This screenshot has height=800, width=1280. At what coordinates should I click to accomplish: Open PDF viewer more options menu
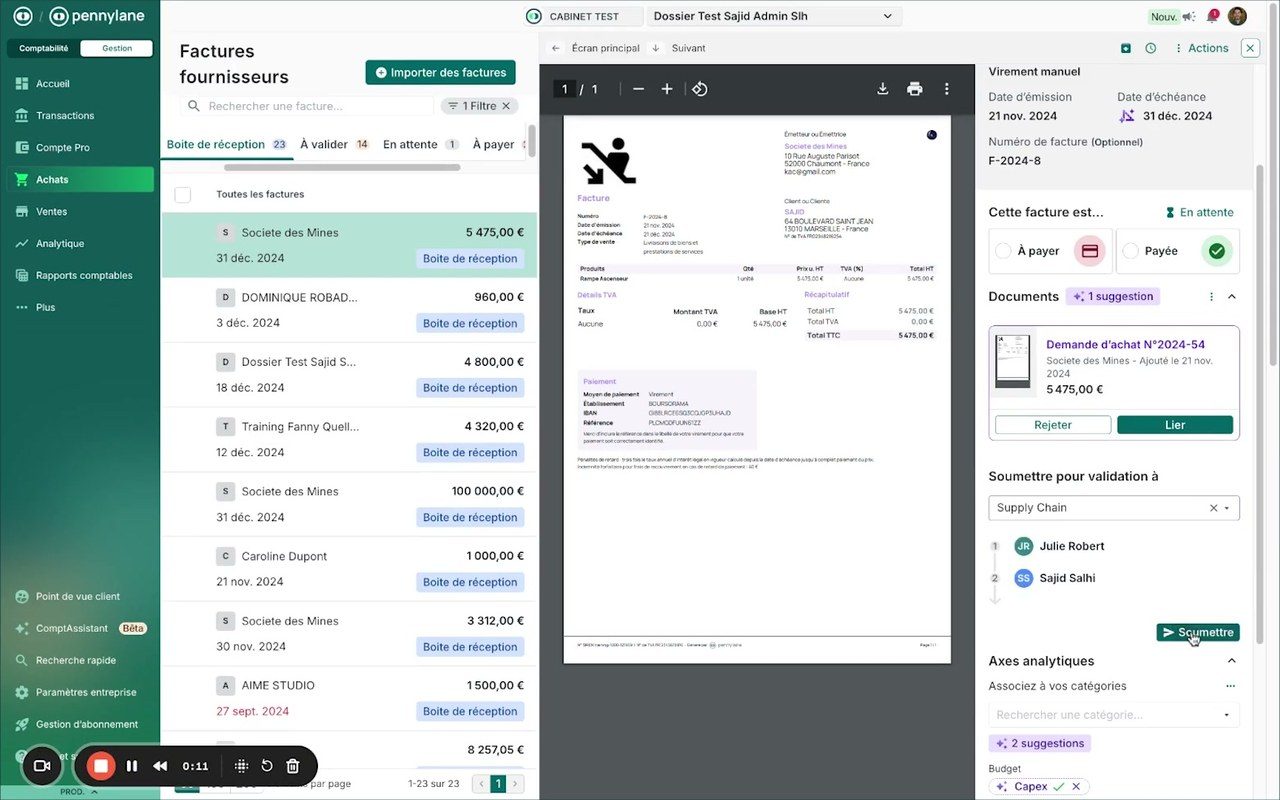point(946,89)
